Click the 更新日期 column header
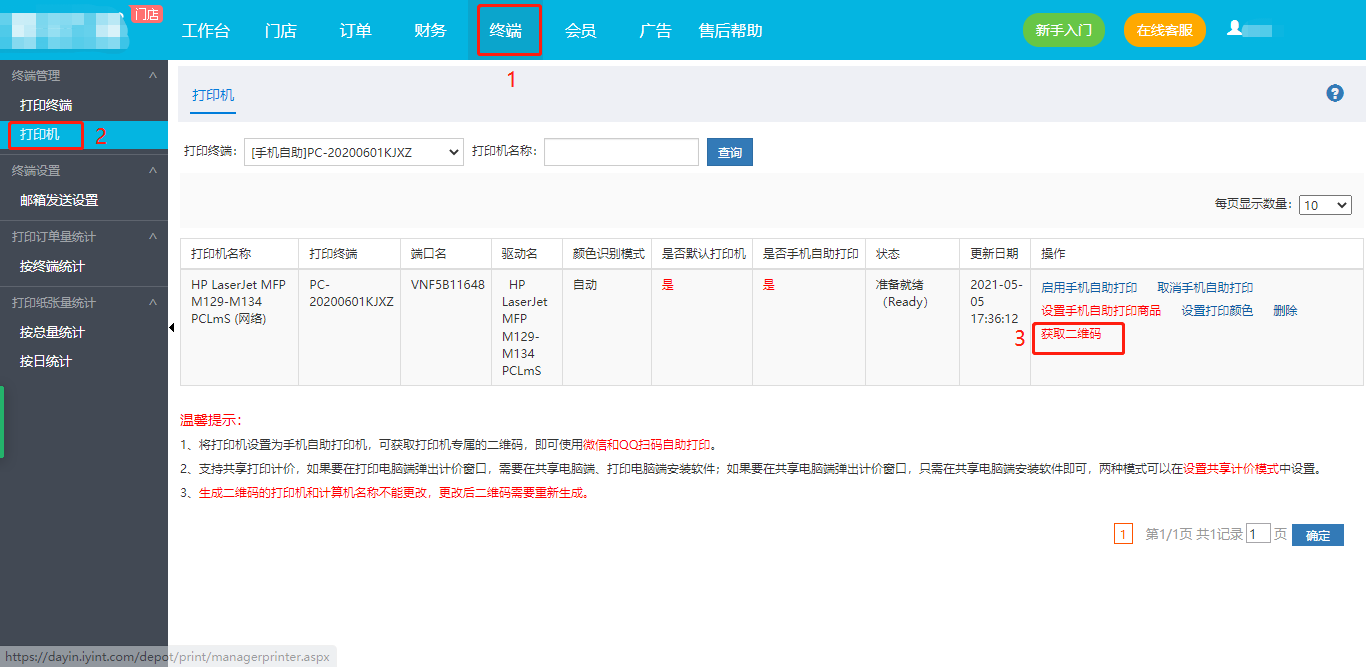Screen dimensions: 1366x667 (x=994, y=254)
